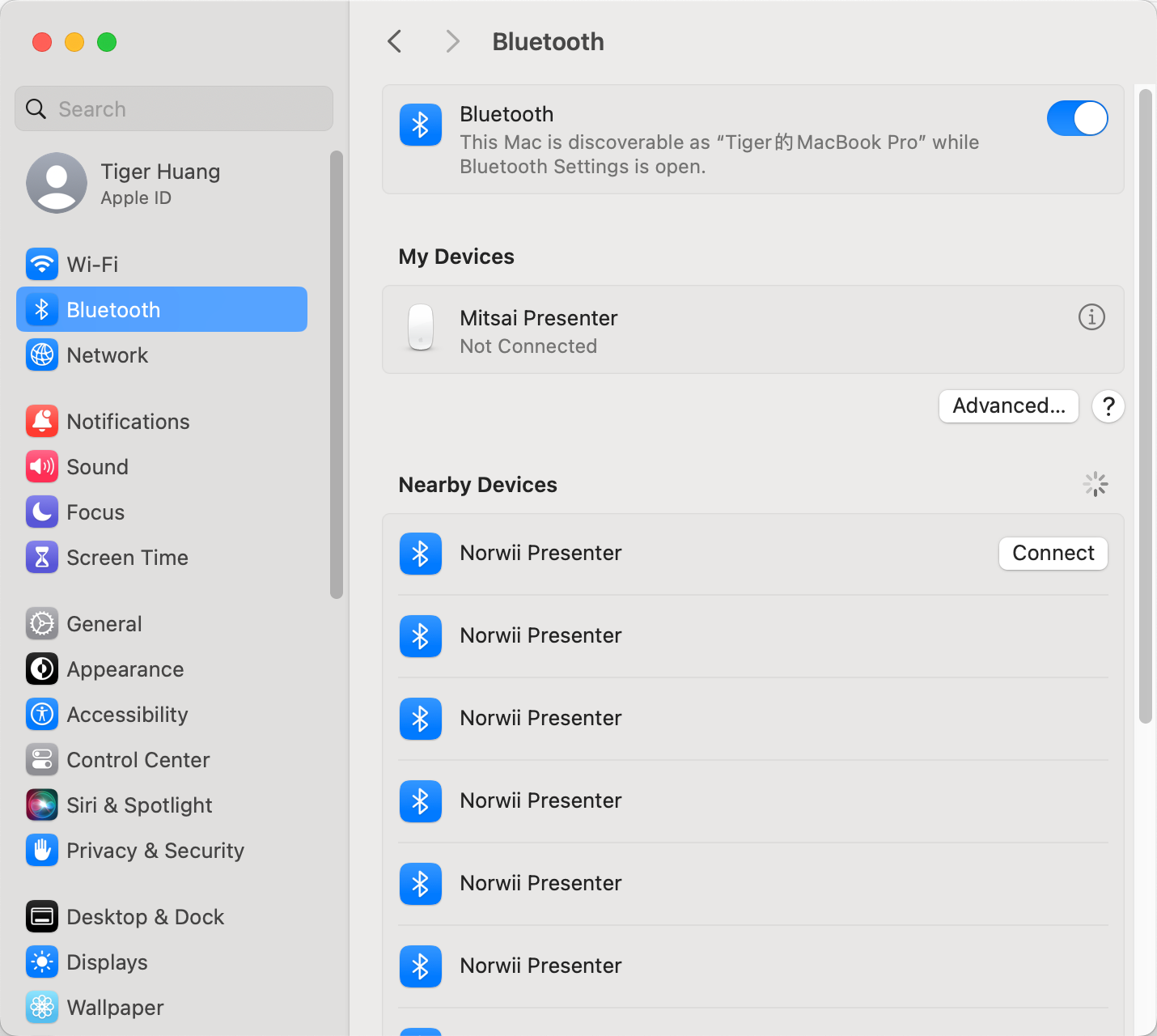Connect to the first Norwii Presenter
Image resolution: width=1157 pixels, height=1036 pixels.
click(1053, 553)
